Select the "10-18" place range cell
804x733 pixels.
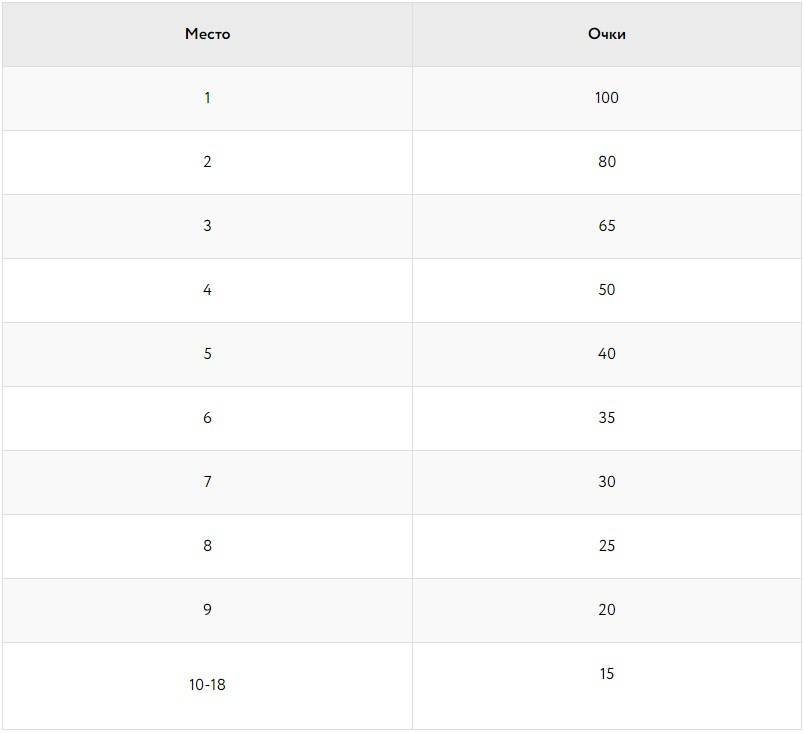pyautogui.click(x=207, y=685)
